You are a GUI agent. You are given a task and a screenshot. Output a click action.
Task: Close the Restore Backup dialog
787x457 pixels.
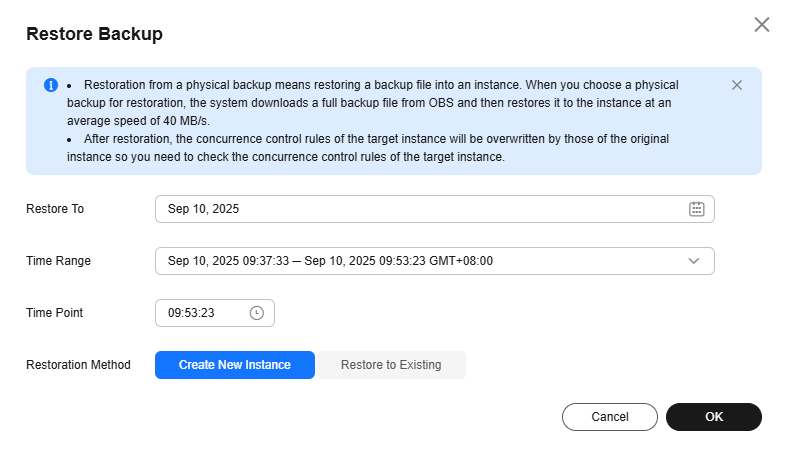pos(761,24)
